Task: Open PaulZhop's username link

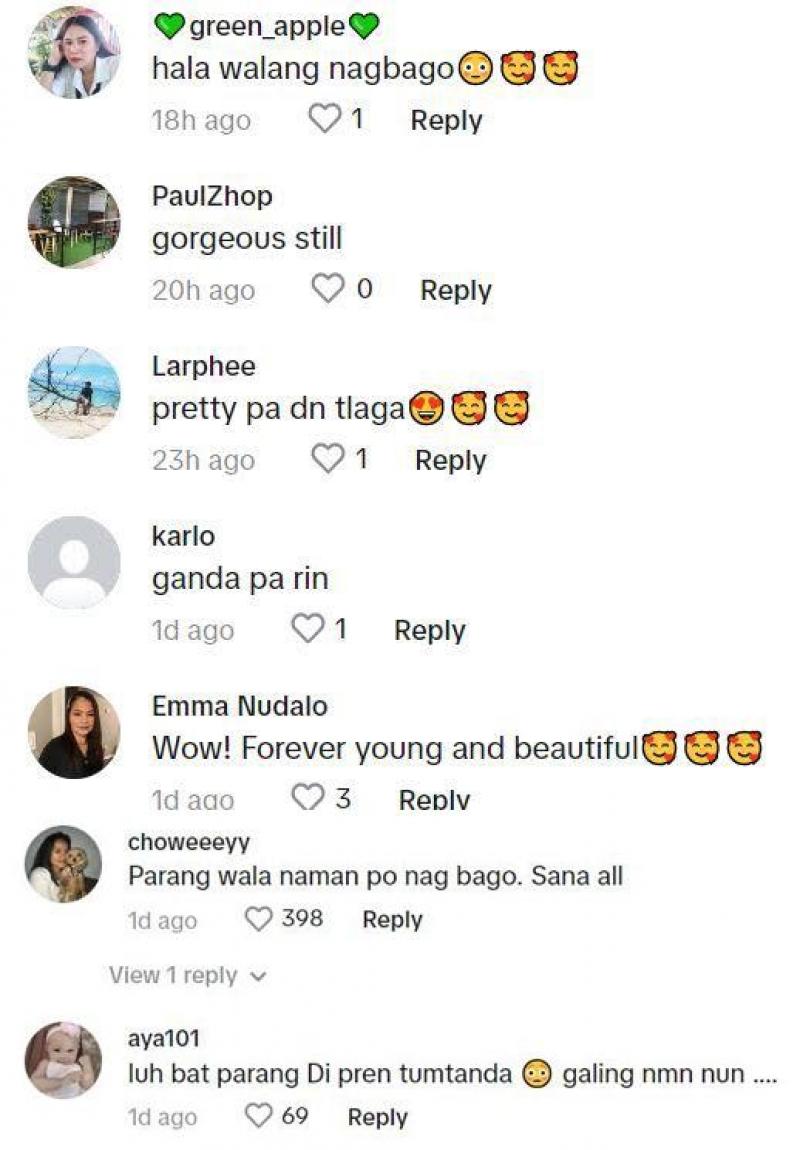Action: click(212, 196)
